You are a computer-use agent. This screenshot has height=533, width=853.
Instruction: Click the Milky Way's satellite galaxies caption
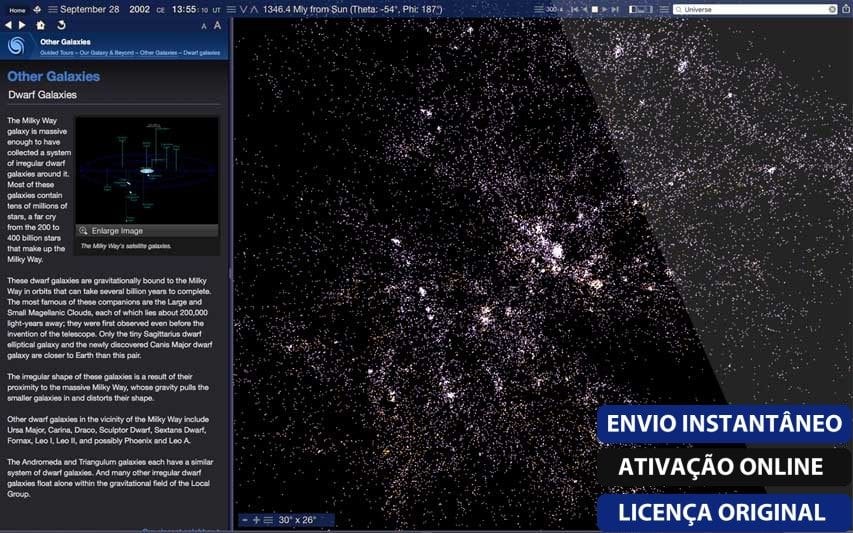click(x=126, y=246)
